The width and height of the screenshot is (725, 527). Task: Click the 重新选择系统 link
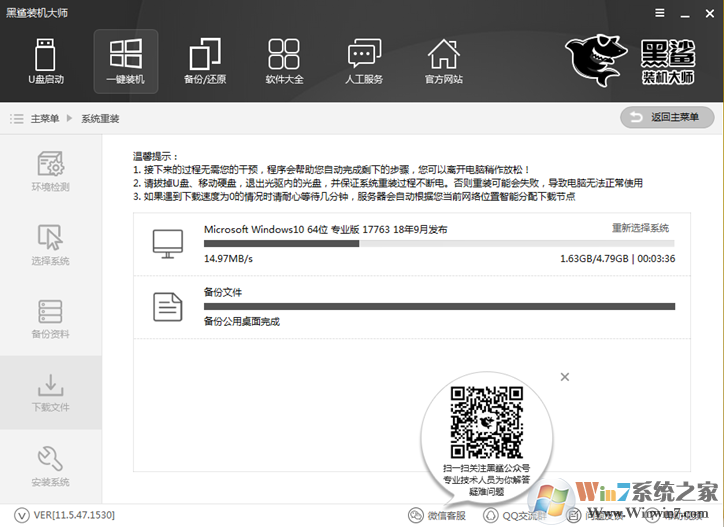[x=640, y=228]
